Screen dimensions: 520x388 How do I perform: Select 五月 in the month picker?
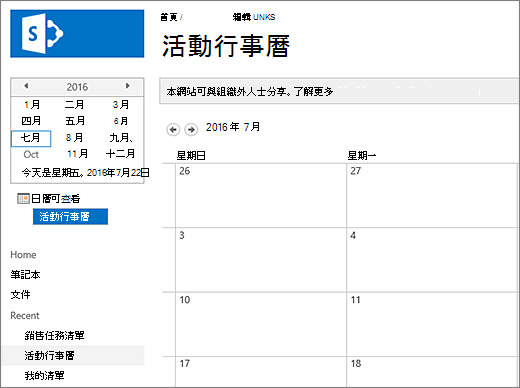point(75,121)
